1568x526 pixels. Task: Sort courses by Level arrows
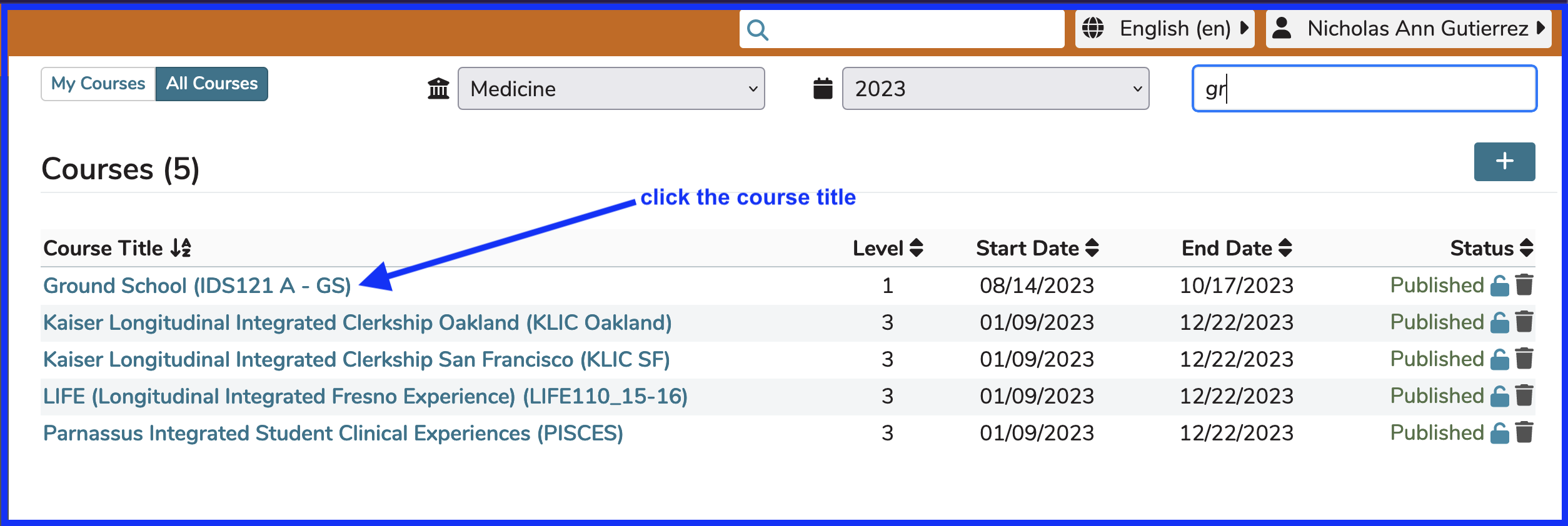point(917,248)
